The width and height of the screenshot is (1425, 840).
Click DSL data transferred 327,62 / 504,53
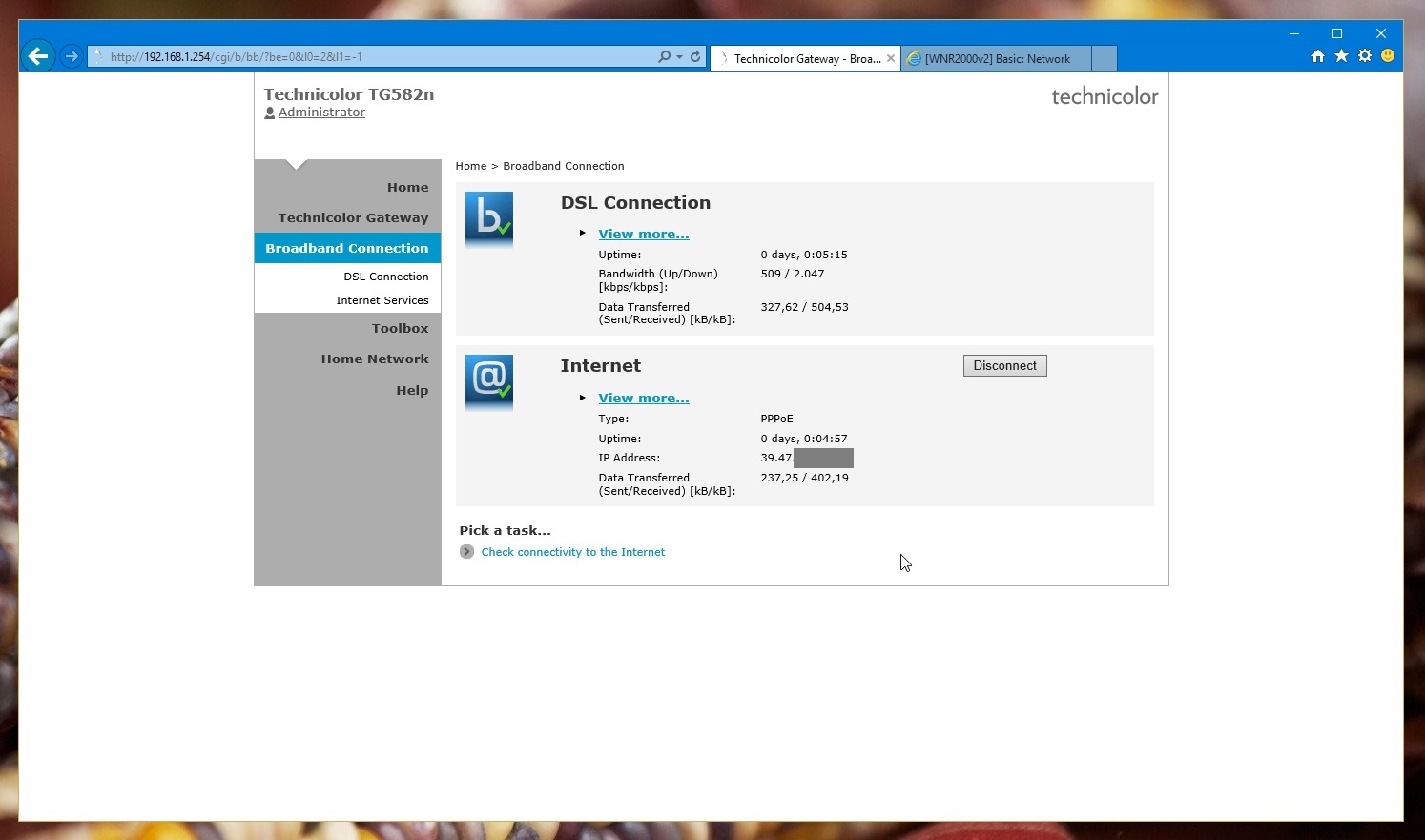coord(804,307)
